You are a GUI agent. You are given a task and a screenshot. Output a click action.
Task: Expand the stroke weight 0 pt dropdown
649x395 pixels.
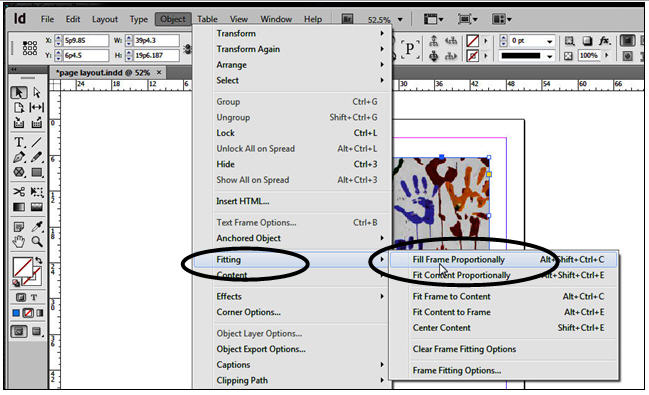550,41
